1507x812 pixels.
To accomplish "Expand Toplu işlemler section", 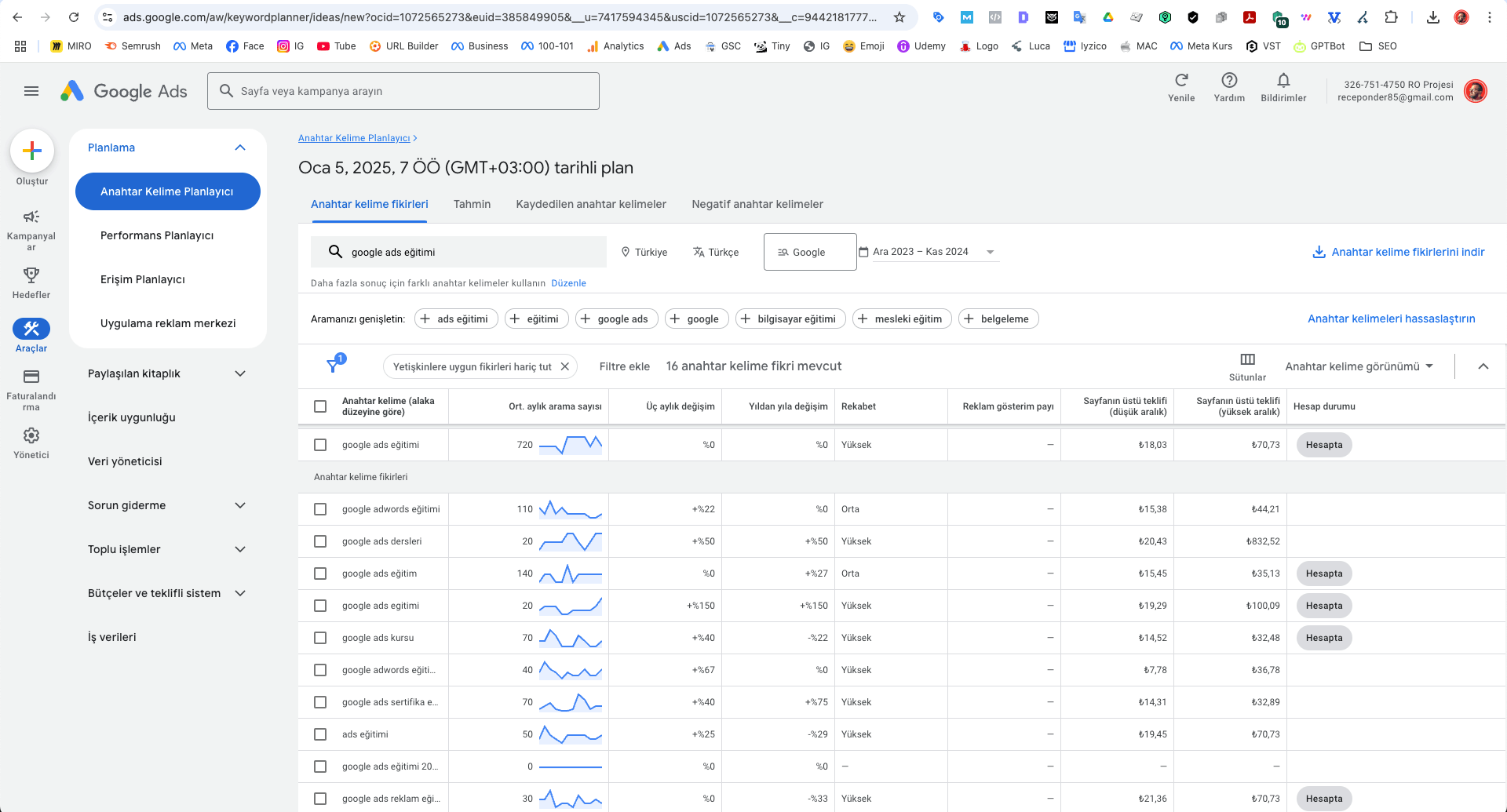I will coord(240,549).
